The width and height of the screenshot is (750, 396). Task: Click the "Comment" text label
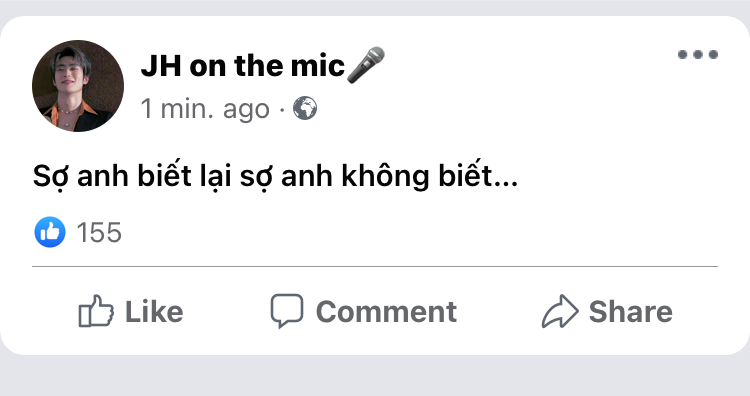tap(386, 312)
